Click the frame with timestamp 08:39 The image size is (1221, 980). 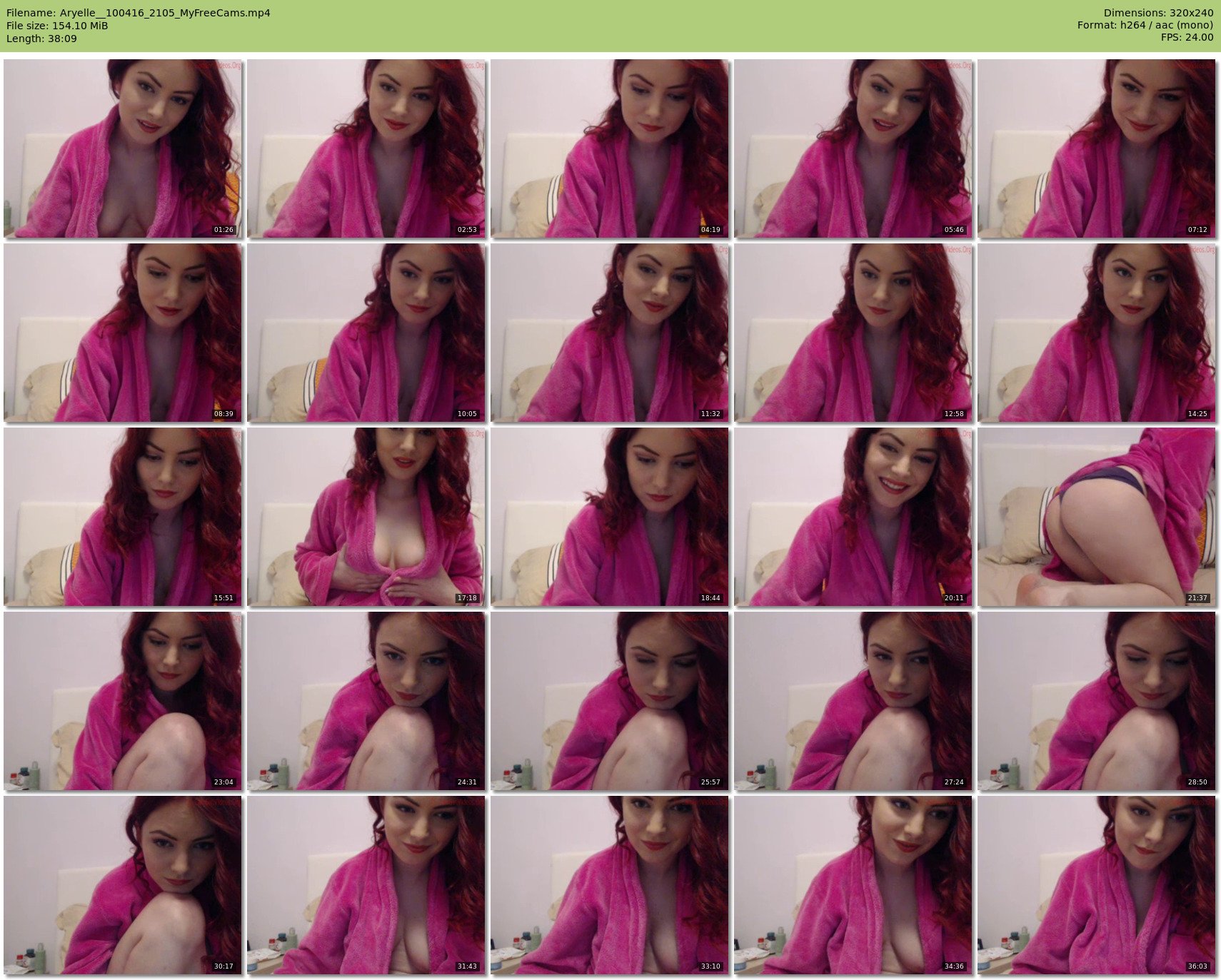tap(123, 333)
